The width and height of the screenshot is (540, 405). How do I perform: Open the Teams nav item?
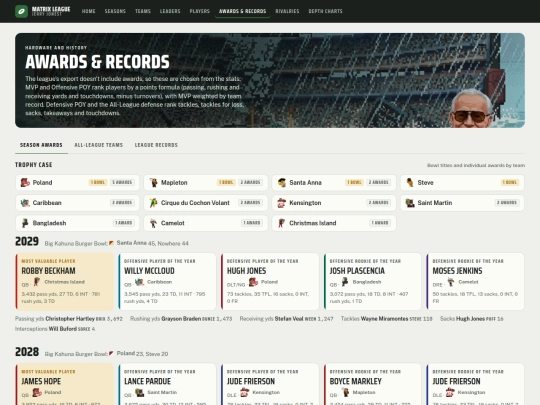click(143, 11)
